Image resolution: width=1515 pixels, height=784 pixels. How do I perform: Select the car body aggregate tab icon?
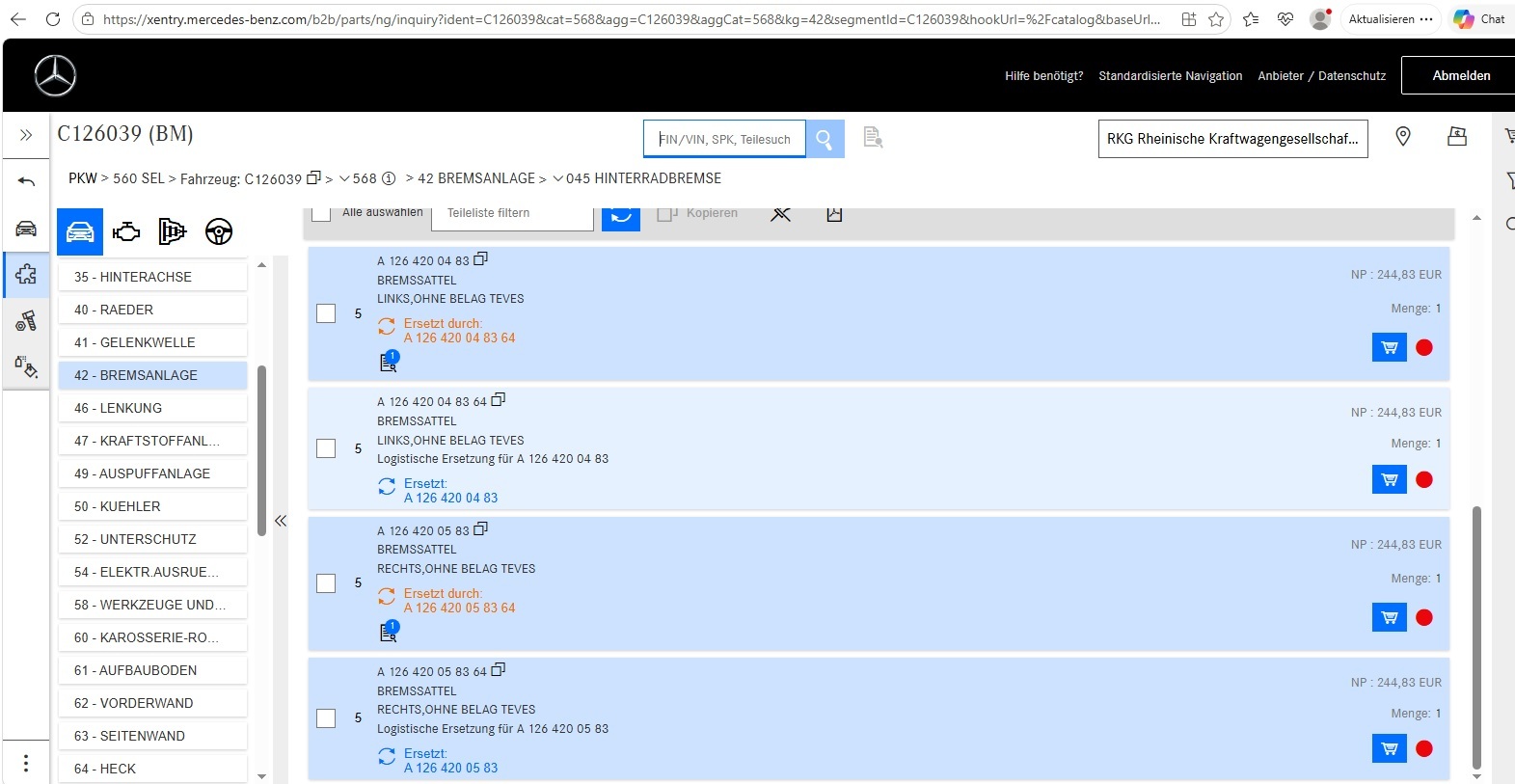80,231
